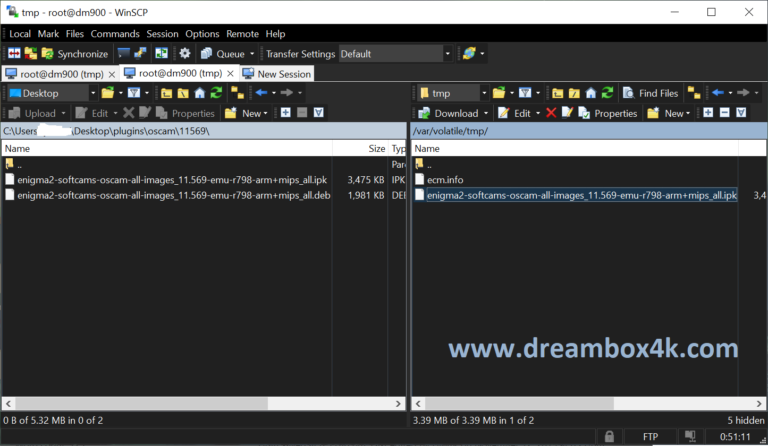The width and height of the screenshot is (768, 446).
Task: Click remote panel Open Directory folder icon
Action: pyautogui.click(x=499, y=93)
